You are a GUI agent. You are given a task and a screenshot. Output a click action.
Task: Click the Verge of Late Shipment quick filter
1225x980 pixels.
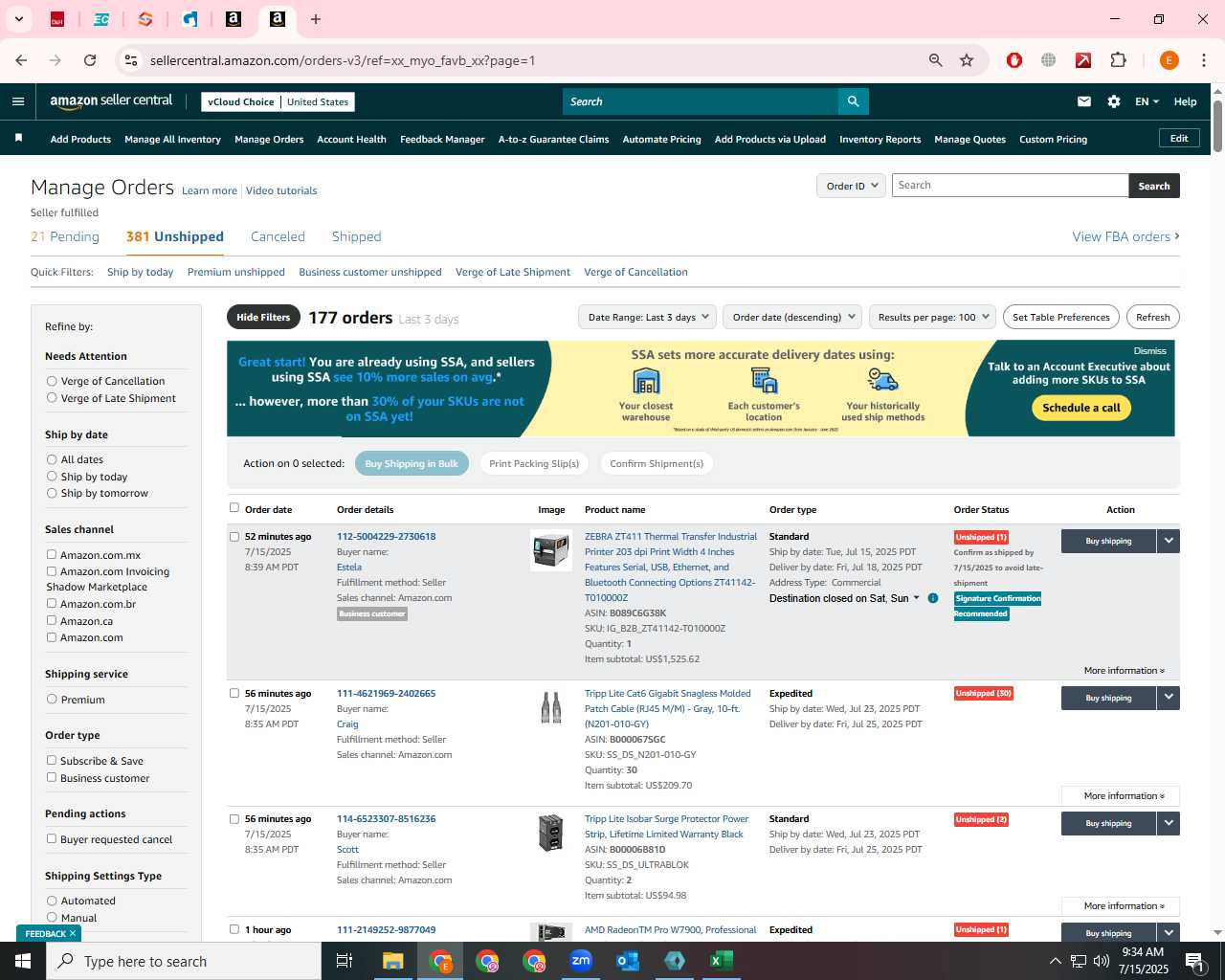click(x=513, y=272)
